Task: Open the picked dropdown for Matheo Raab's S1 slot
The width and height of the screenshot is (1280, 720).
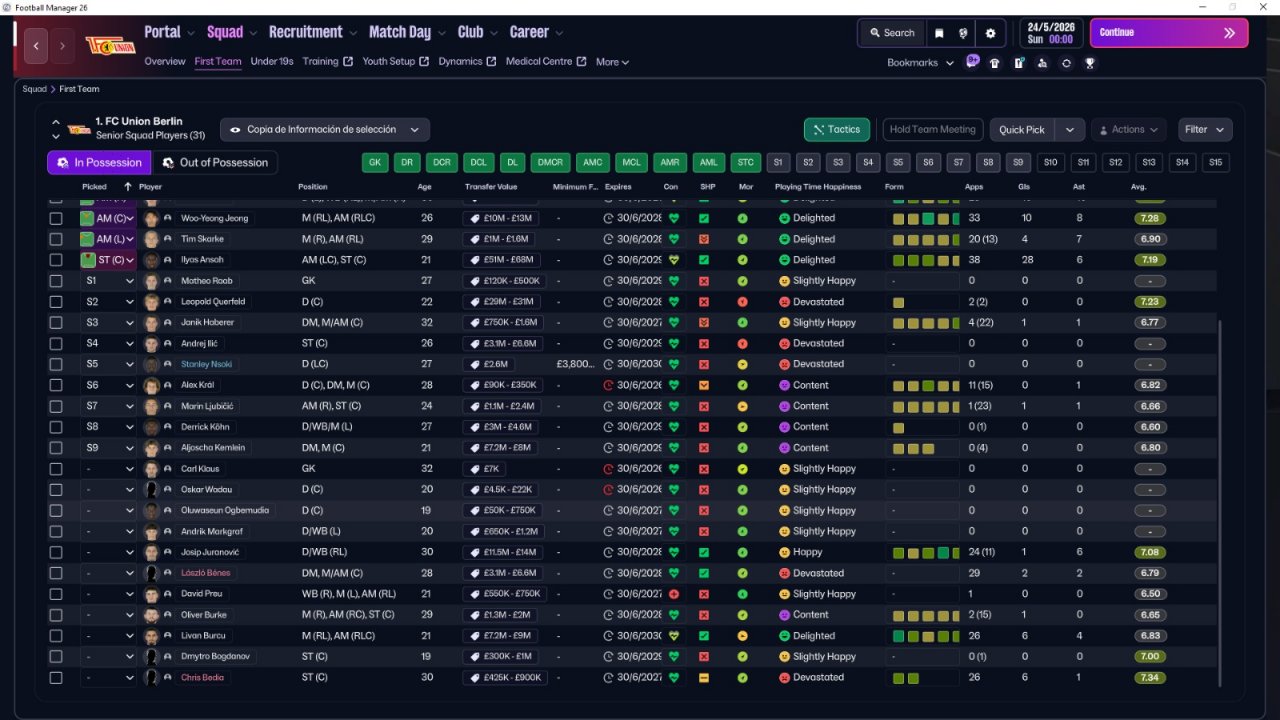Action: pos(109,281)
